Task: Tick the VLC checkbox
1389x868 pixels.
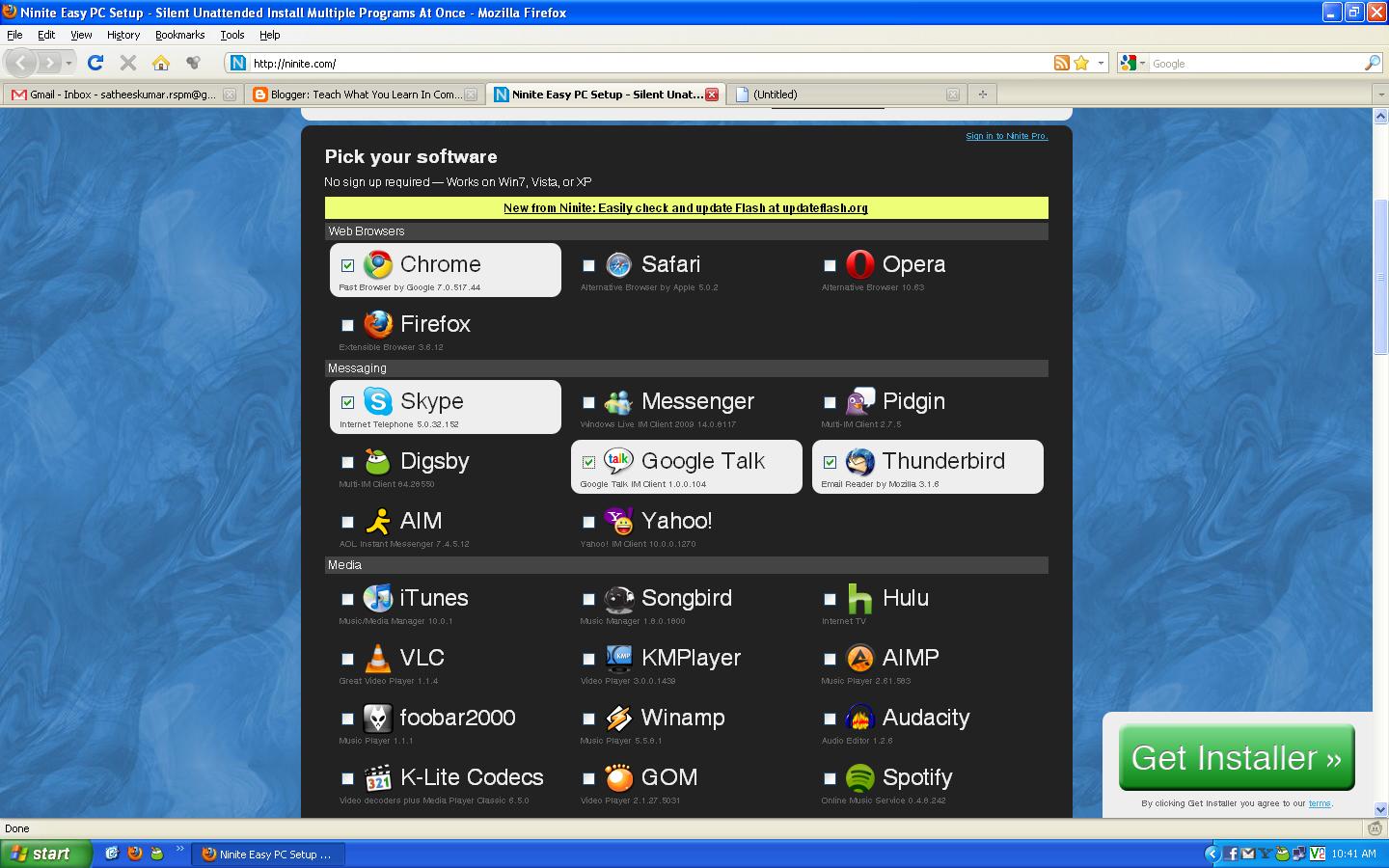Action: click(347, 659)
